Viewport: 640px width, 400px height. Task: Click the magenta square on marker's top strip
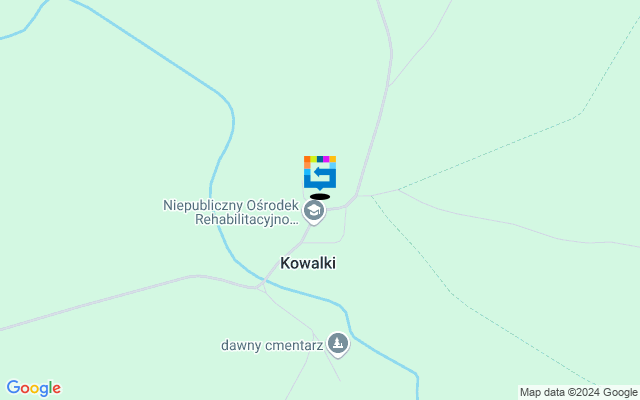(326, 159)
